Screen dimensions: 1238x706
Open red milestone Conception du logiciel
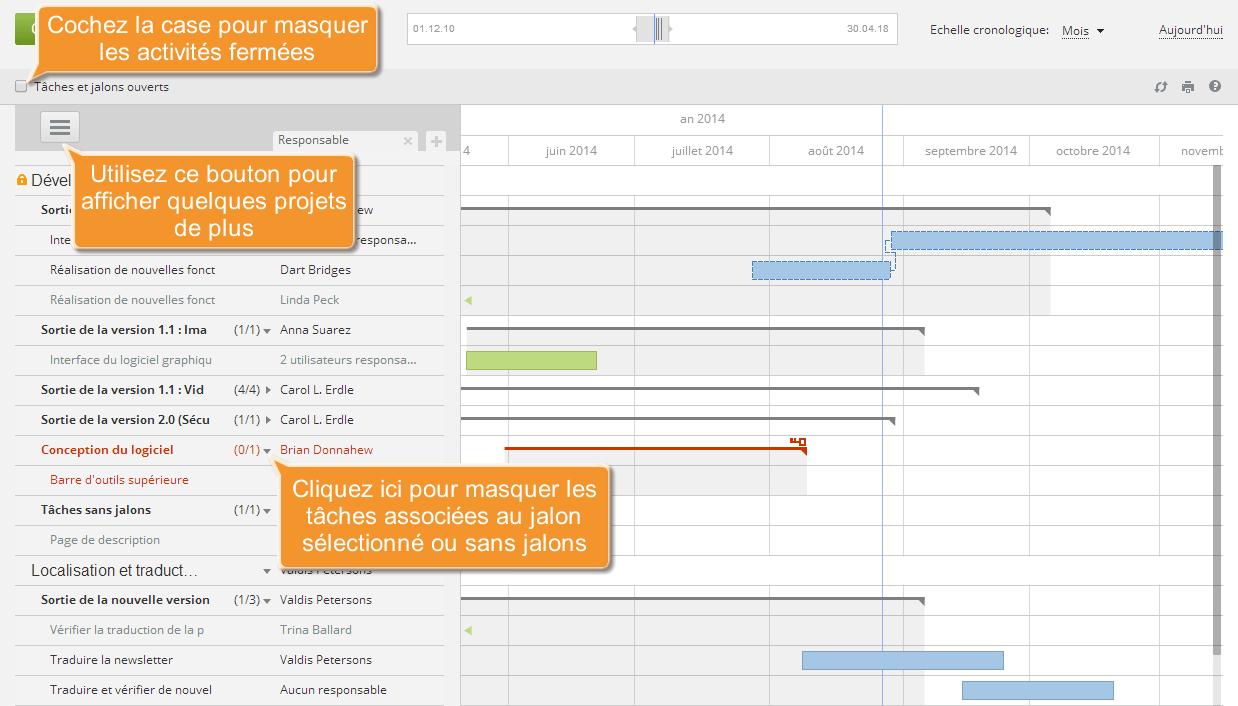pyautogui.click(x=107, y=450)
